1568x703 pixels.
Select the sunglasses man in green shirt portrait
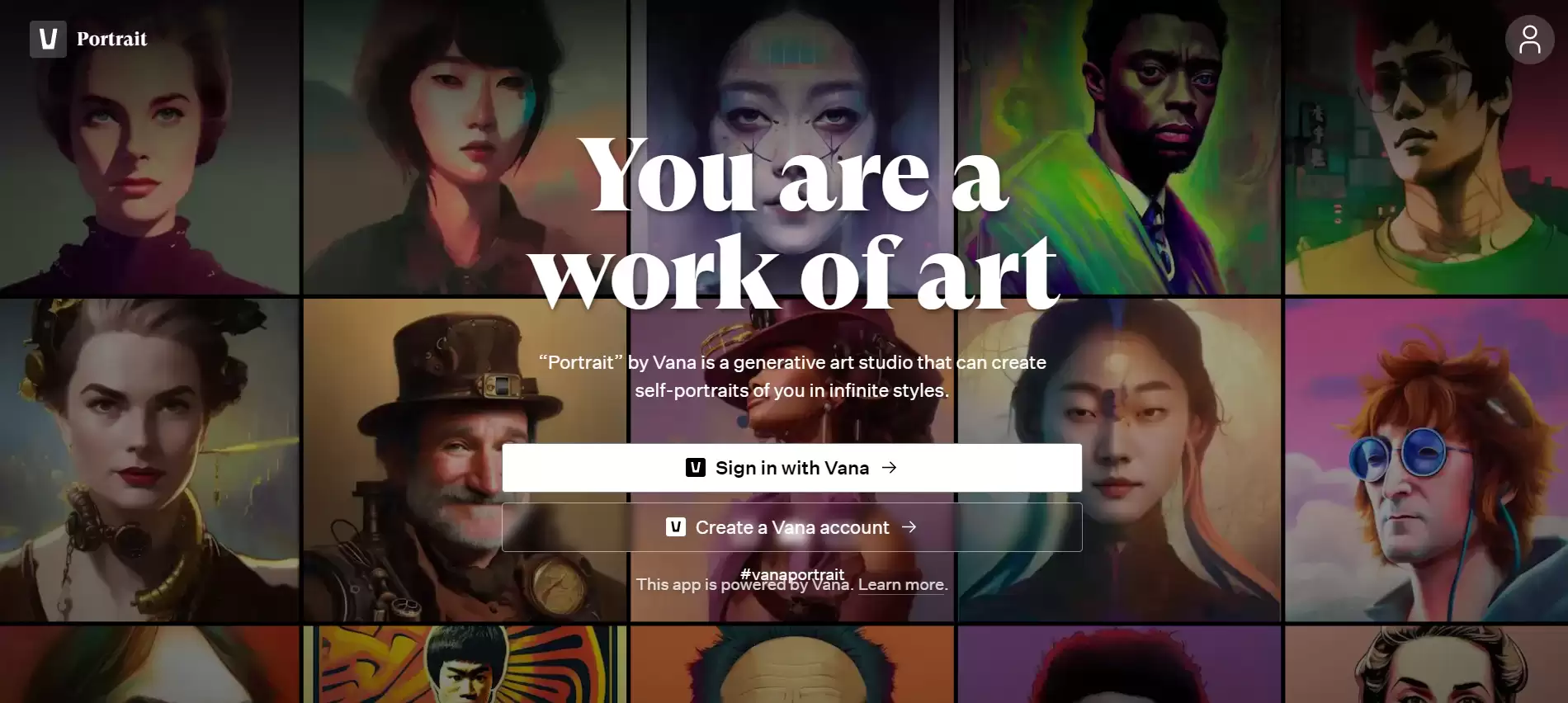pos(1426,147)
